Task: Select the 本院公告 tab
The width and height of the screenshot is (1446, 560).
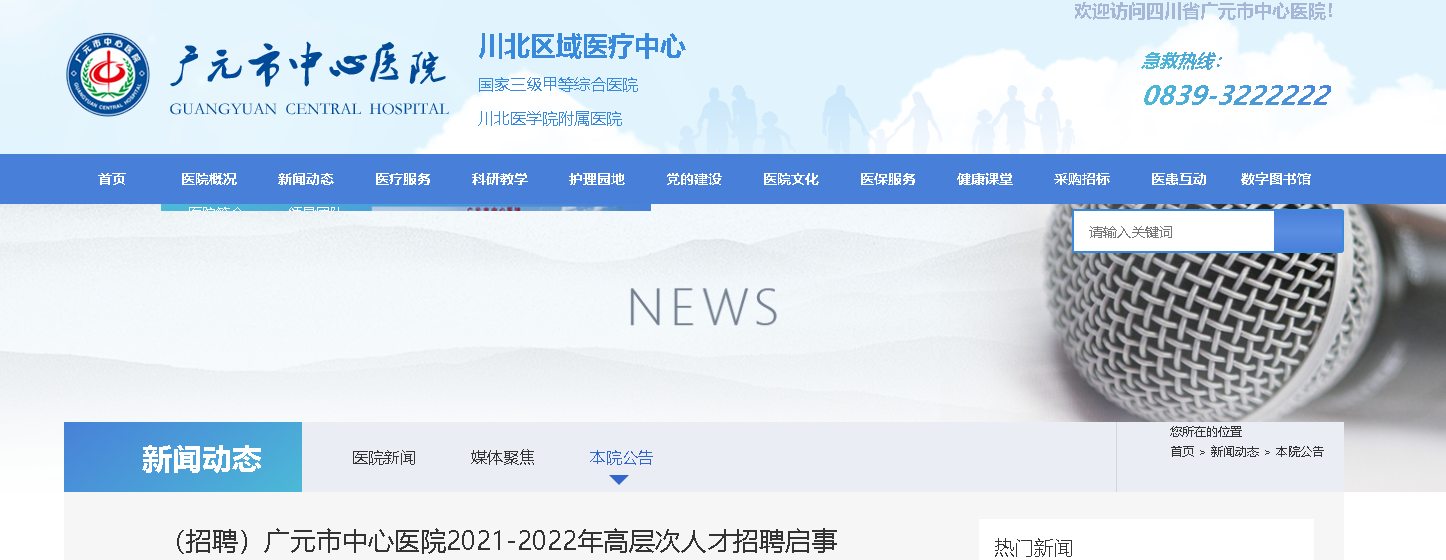Action: click(622, 458)
